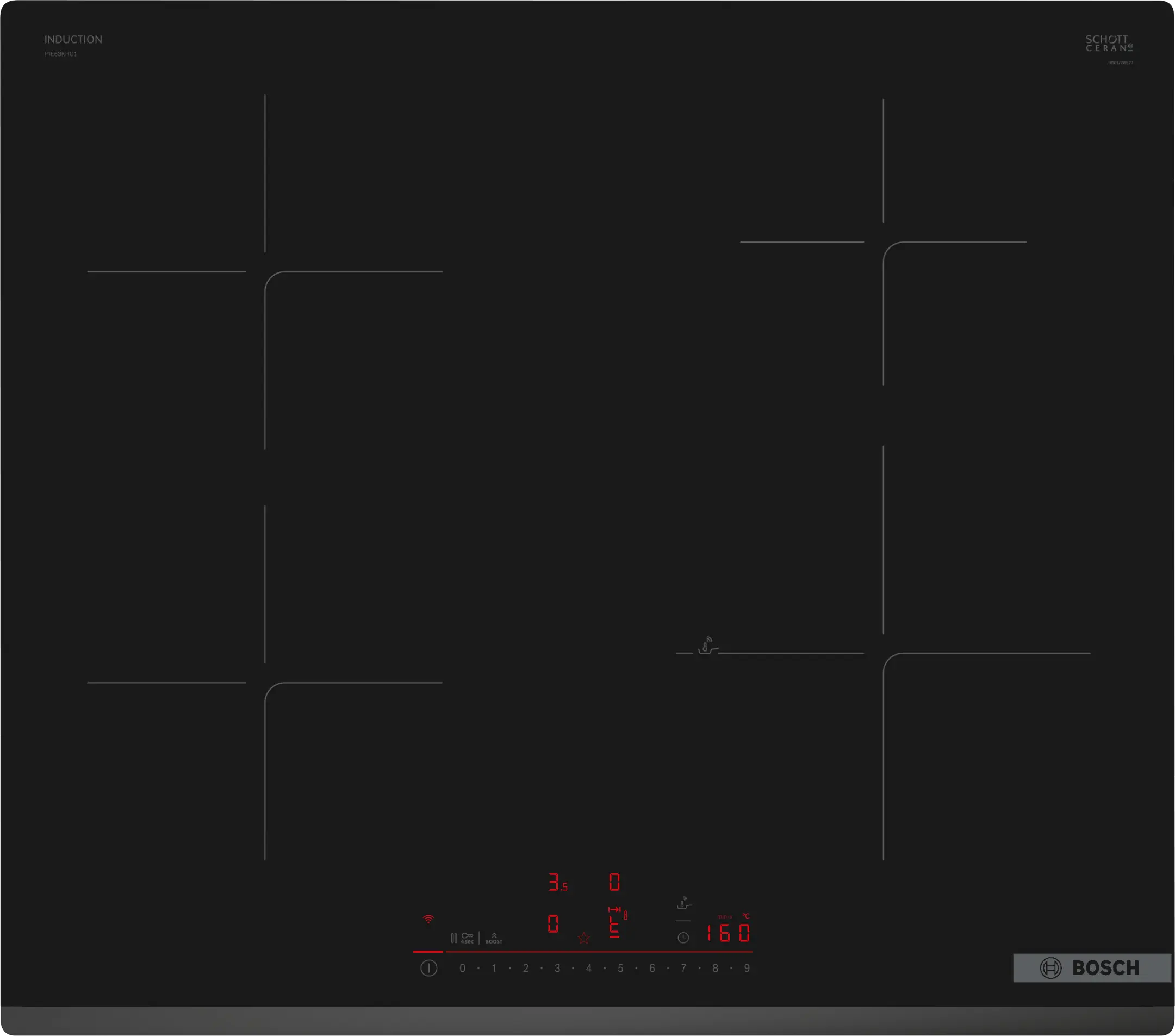Click the Bosch logo badge
Image resolution: width=1175 pixels, height=1036 pixels.
click(x=1091, y=968)
